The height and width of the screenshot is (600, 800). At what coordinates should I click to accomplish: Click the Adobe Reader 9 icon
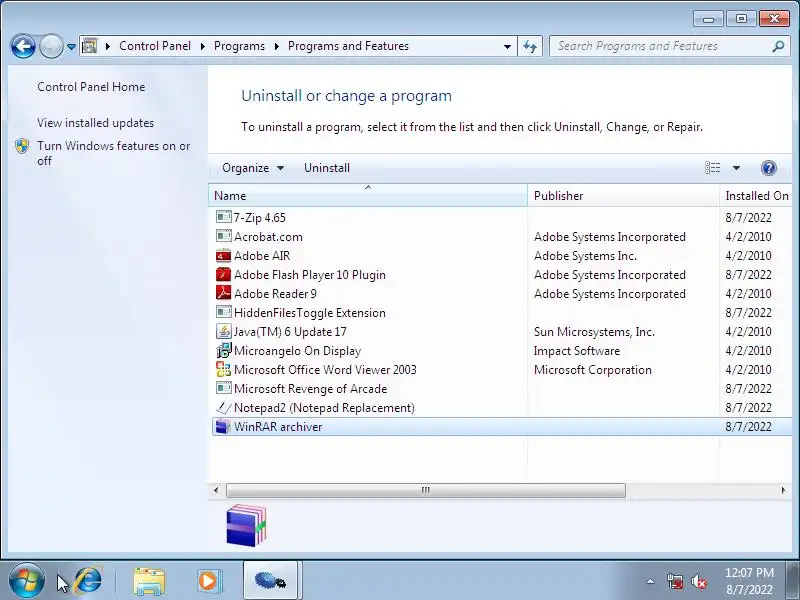(x=223, y=293)
